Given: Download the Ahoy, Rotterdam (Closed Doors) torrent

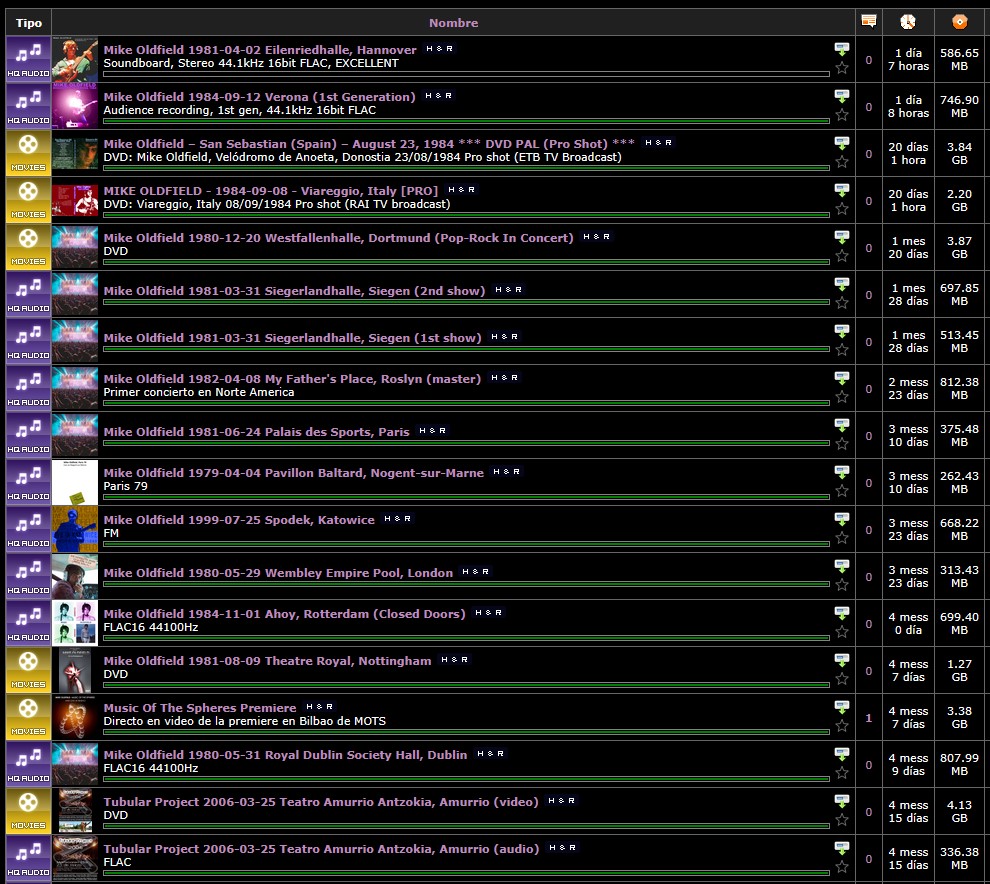Looking at the screenshot, I should click(842, 614).
